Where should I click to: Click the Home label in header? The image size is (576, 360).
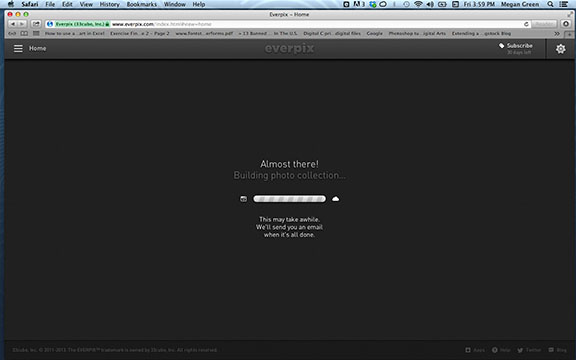pyautogui.click(x=37, y=48)
